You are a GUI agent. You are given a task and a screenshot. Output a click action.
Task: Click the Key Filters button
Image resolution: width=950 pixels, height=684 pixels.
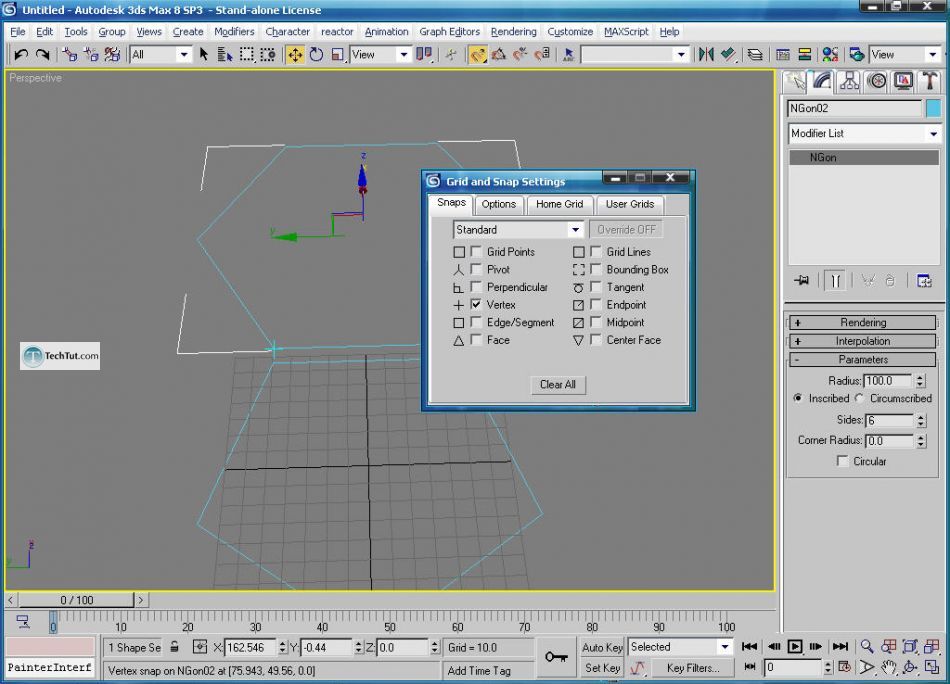pyautogui.click(x=694, y=668)
